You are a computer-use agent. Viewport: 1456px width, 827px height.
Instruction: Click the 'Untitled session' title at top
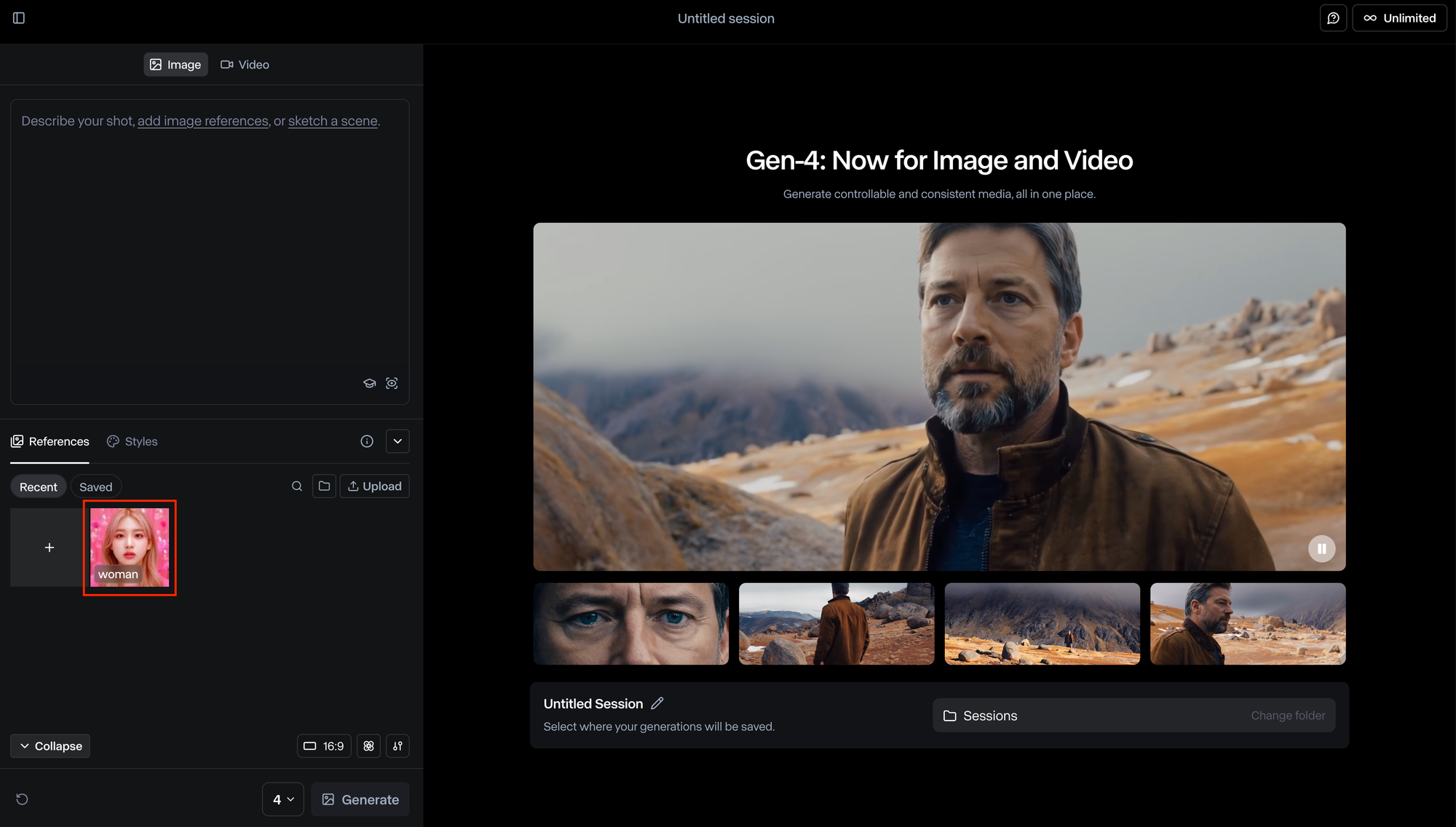[726, 18]
